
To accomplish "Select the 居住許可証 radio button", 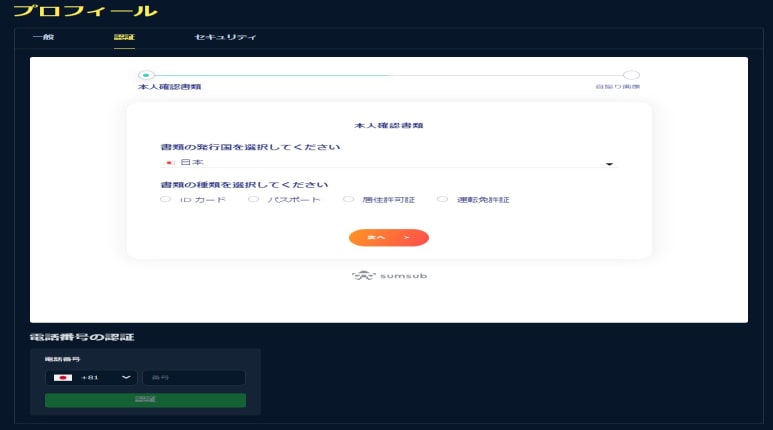I will pos(349,199).
